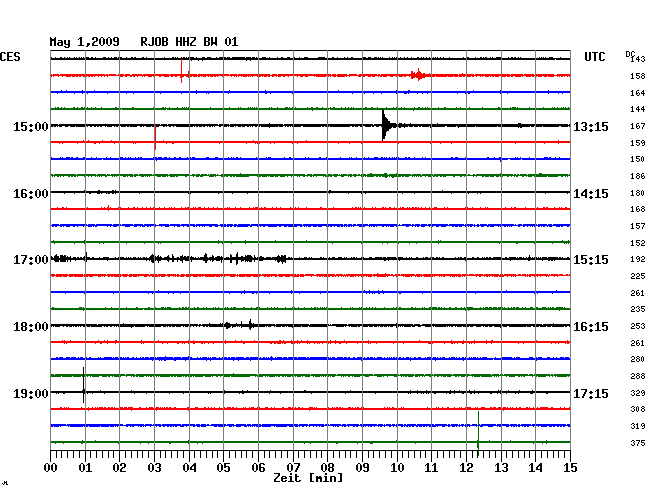Click minute tick label 05
This screenshot has height=494, width=650.
[223, 467]
